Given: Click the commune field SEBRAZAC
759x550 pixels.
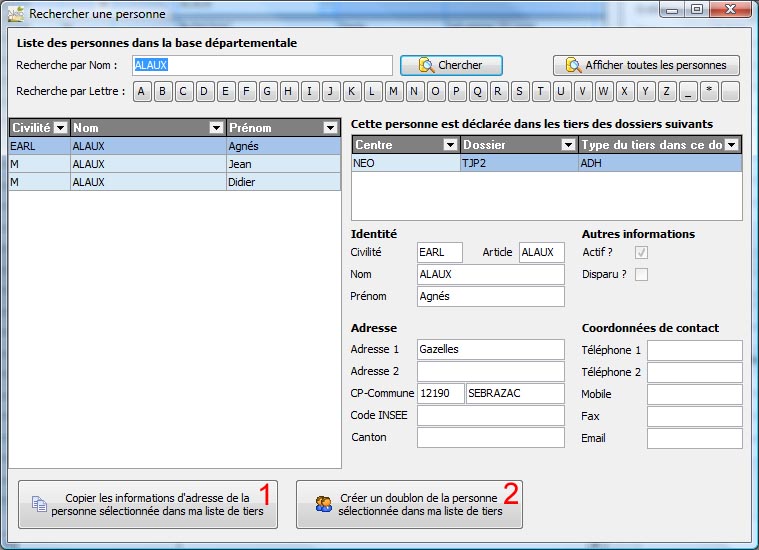Looking at the screenshot, I should [x=515, y=394].
